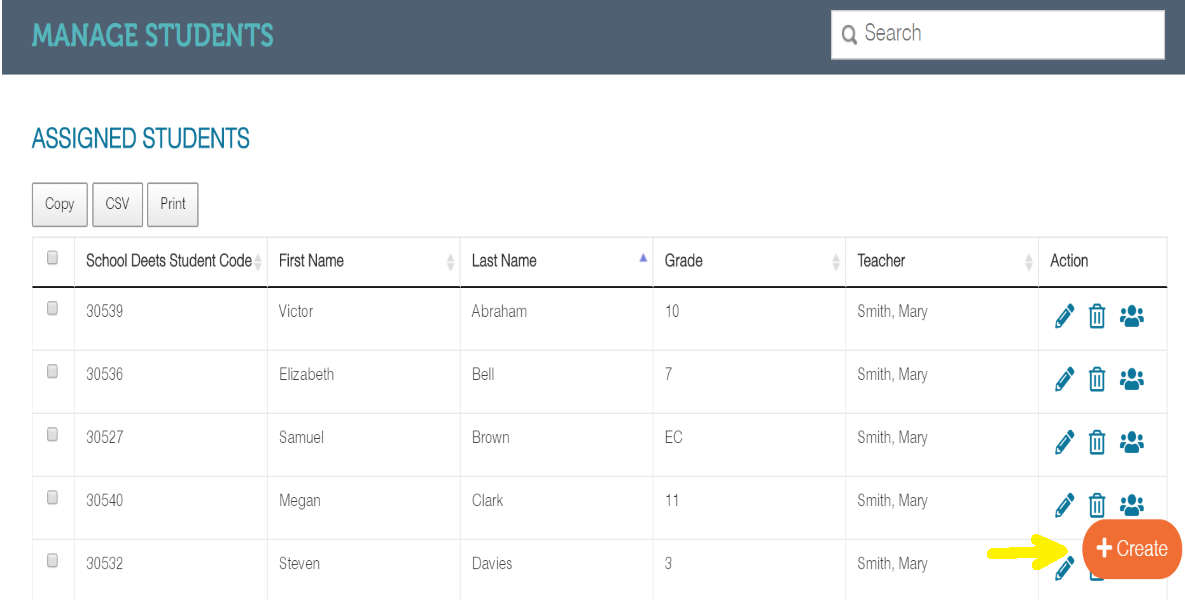Click trash icon for Samuel Brown
The image size is (1185, 602).
[x=1097, y=442]
